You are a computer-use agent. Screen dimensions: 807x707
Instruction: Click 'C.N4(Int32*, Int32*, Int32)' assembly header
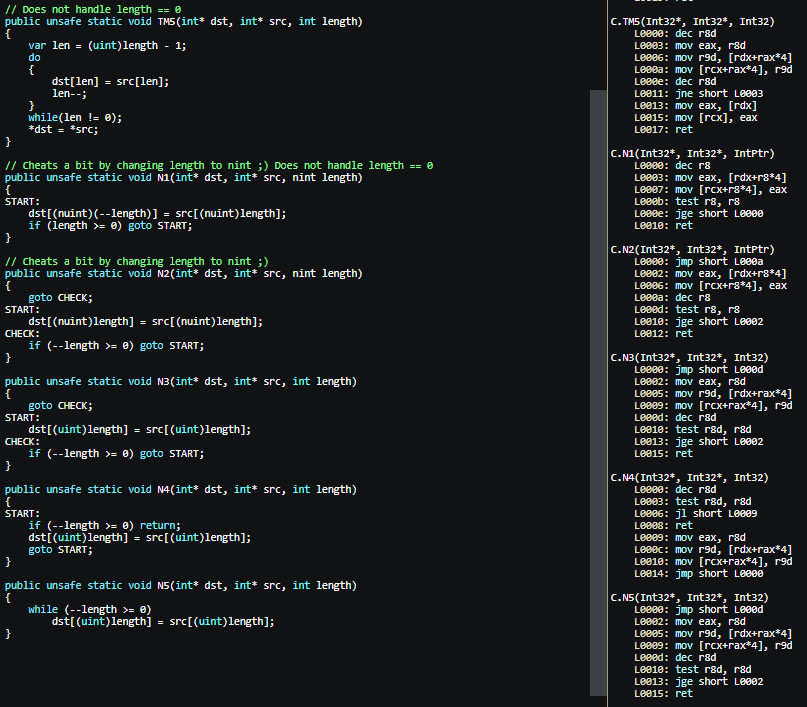coord(689,478)
